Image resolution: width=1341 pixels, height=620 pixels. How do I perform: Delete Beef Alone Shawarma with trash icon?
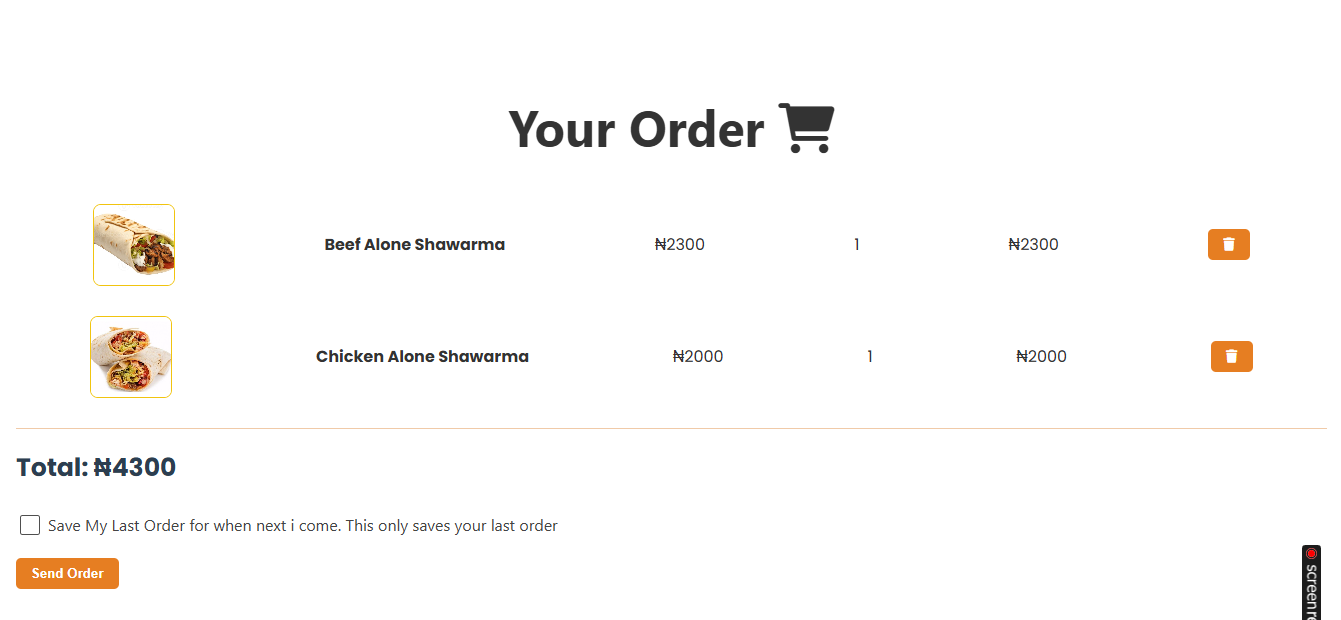(x=1228, y=244)
